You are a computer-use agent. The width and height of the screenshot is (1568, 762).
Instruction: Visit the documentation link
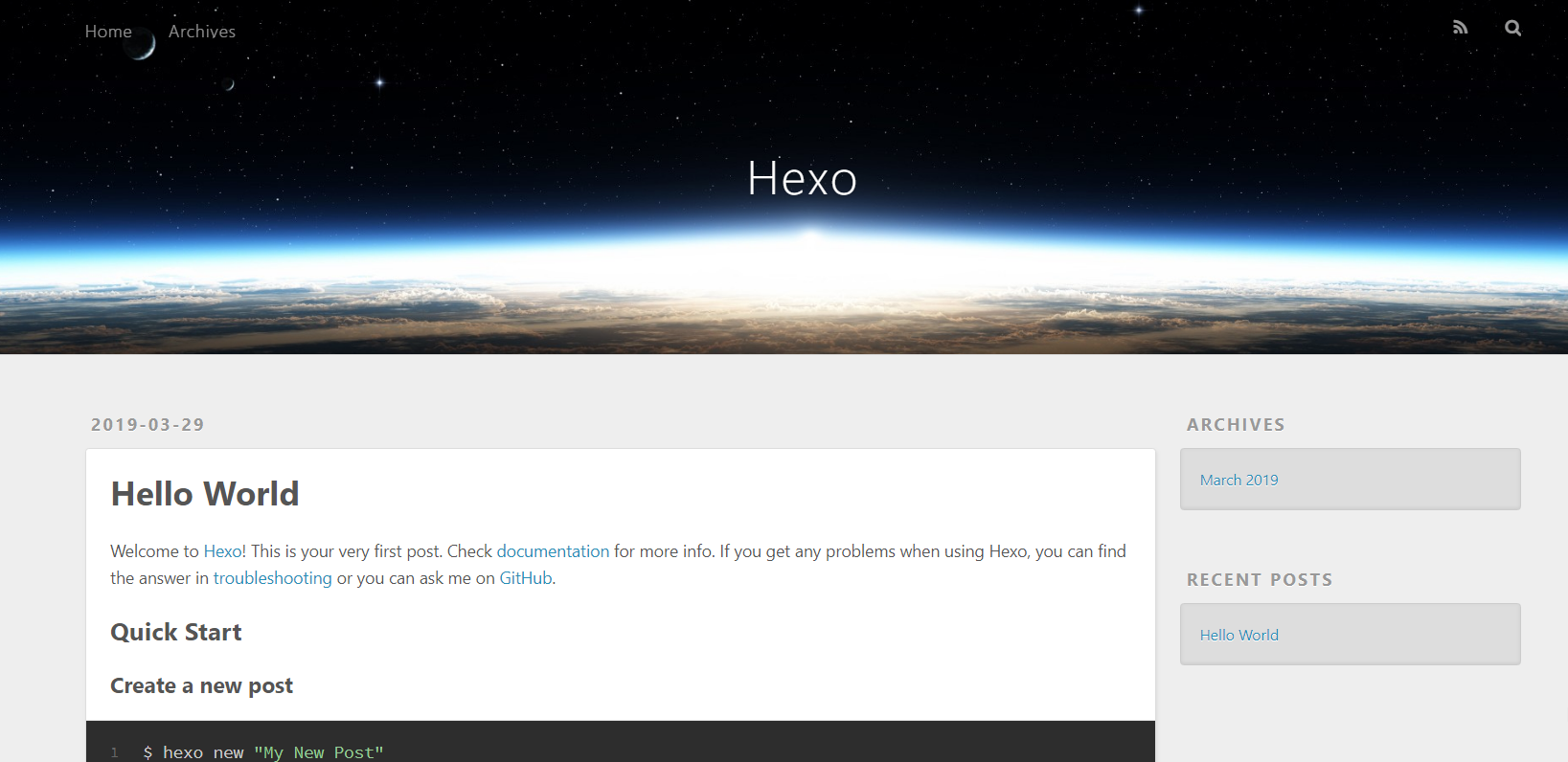point(553,551)
